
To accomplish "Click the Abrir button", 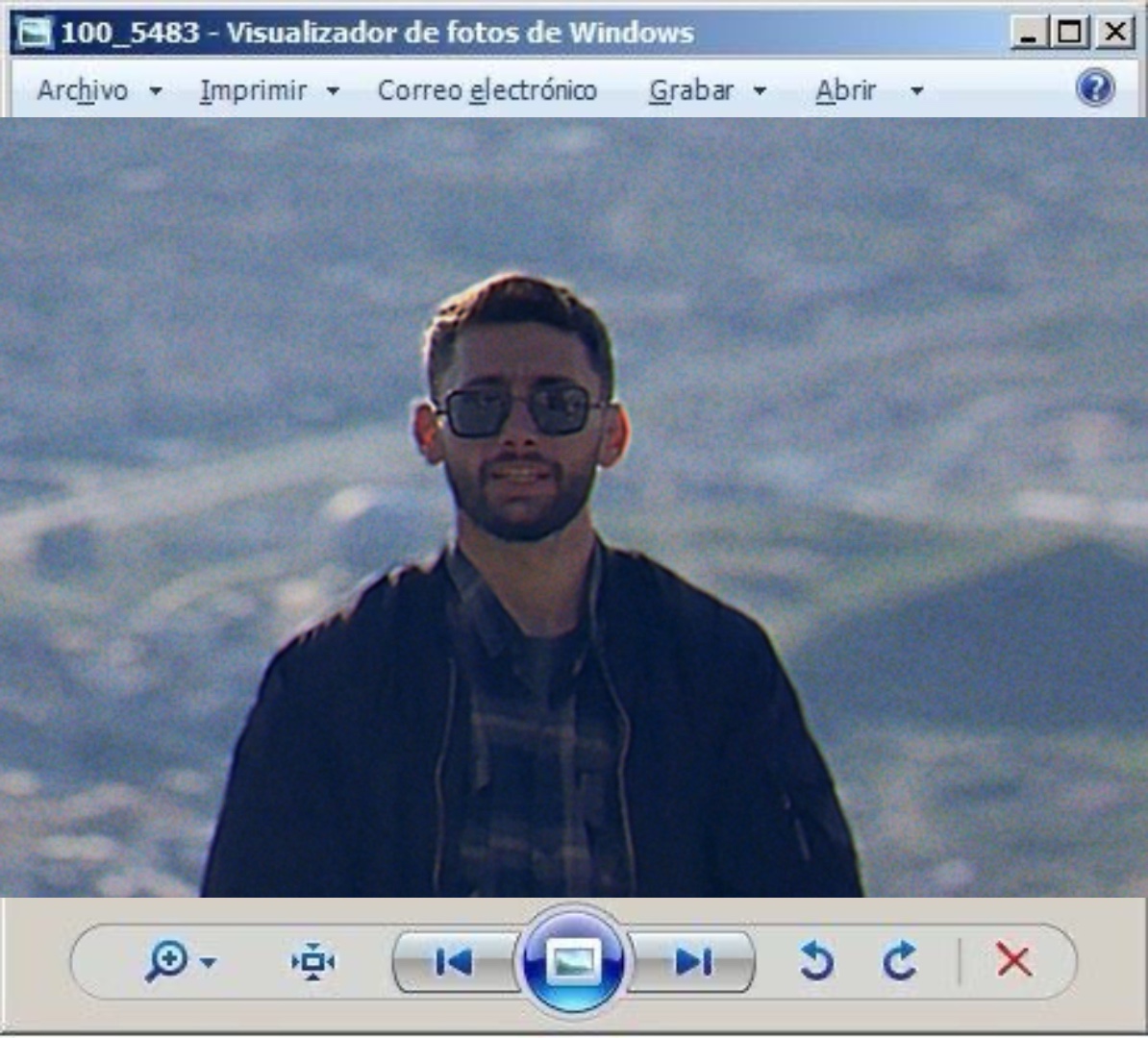I will coord(846,90).
